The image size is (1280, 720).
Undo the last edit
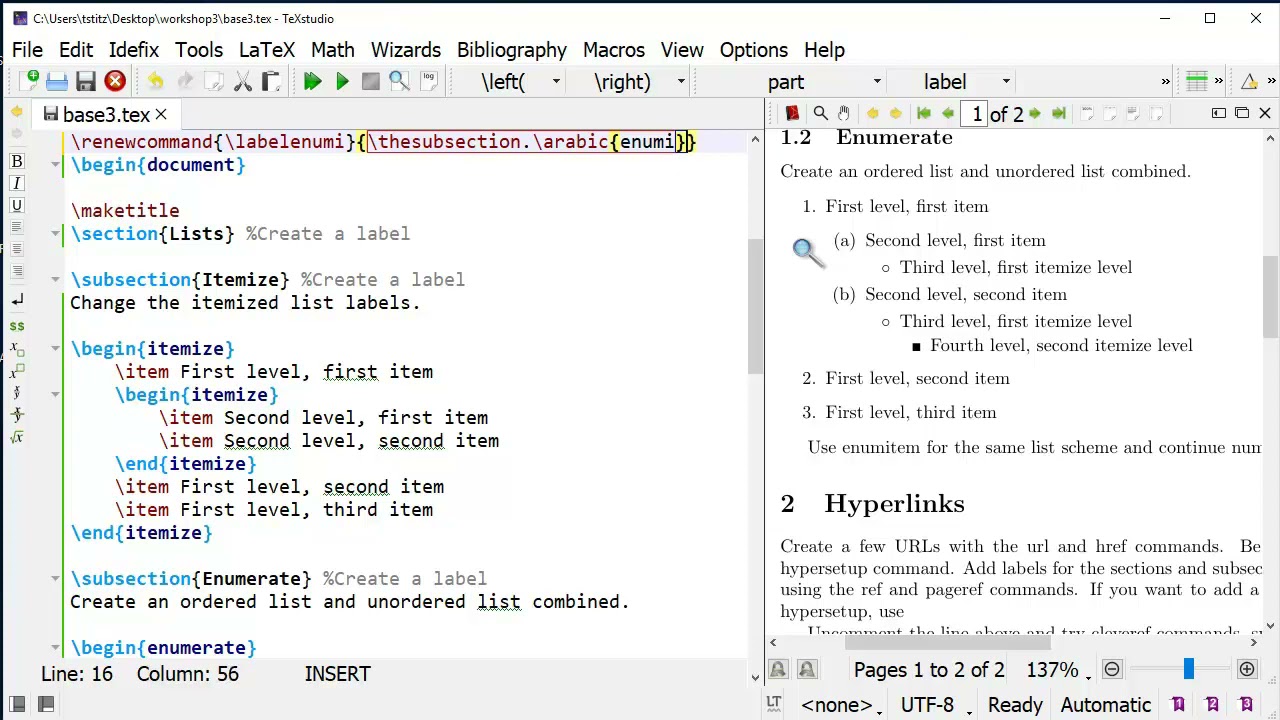pyautogui.click(x=156, y=82)
